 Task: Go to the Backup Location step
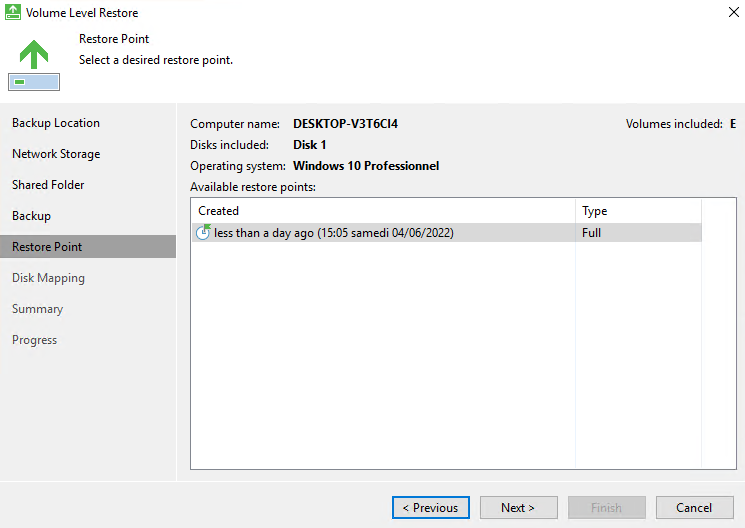pyautogui.click(x=56, y=123)
